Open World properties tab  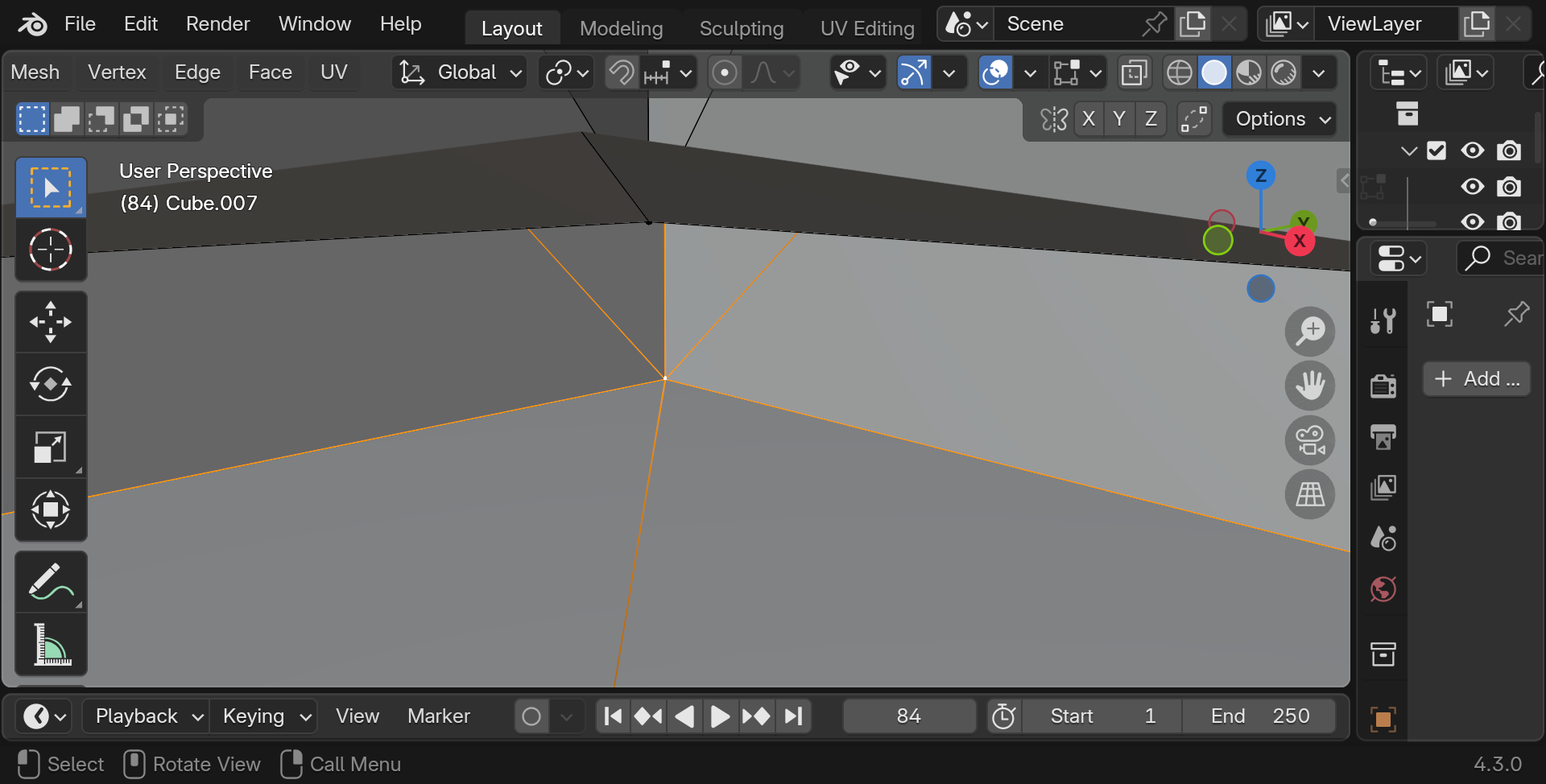pyautogui.click(x=1383, y=589)
